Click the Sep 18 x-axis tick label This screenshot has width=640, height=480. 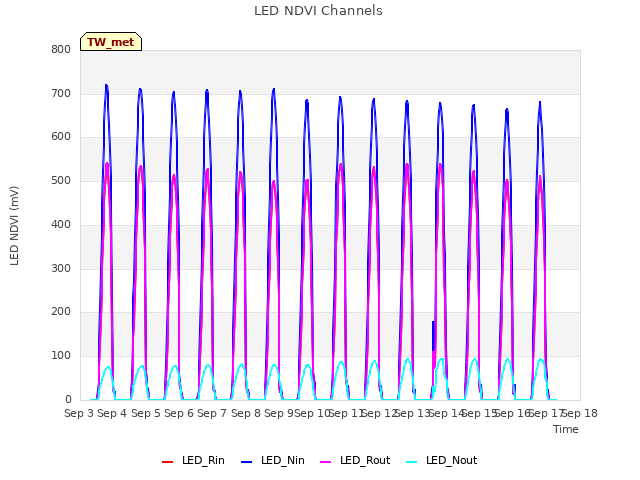[580, 413]
